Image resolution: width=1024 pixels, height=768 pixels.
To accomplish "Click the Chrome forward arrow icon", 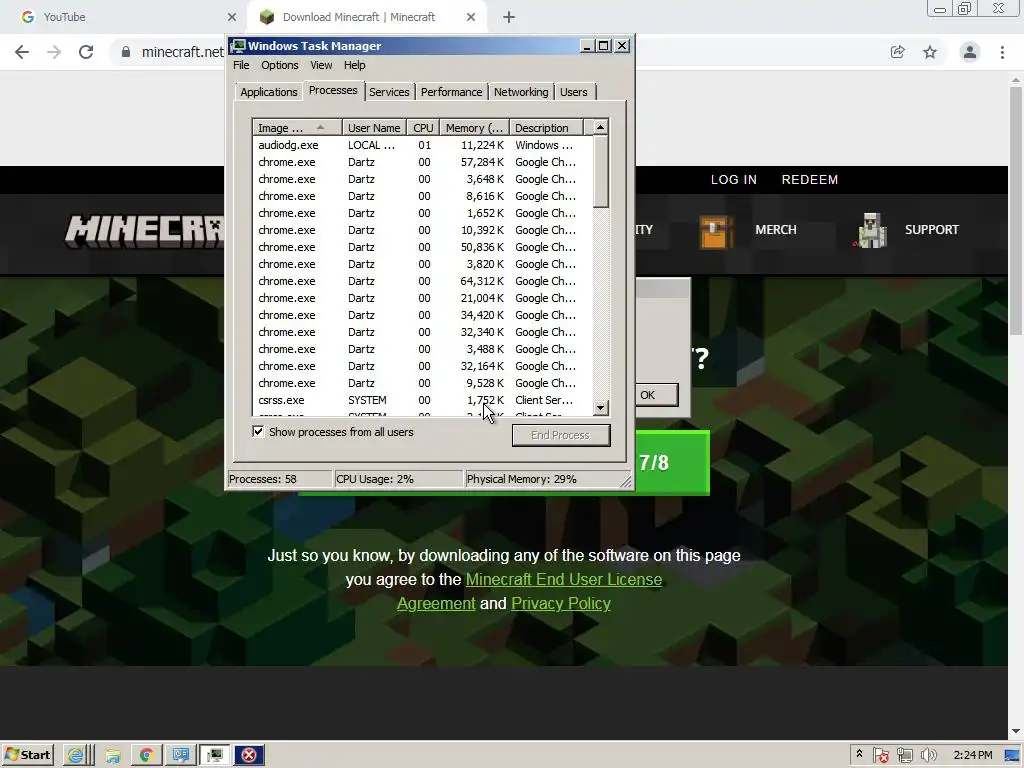I will click(54, 52).
